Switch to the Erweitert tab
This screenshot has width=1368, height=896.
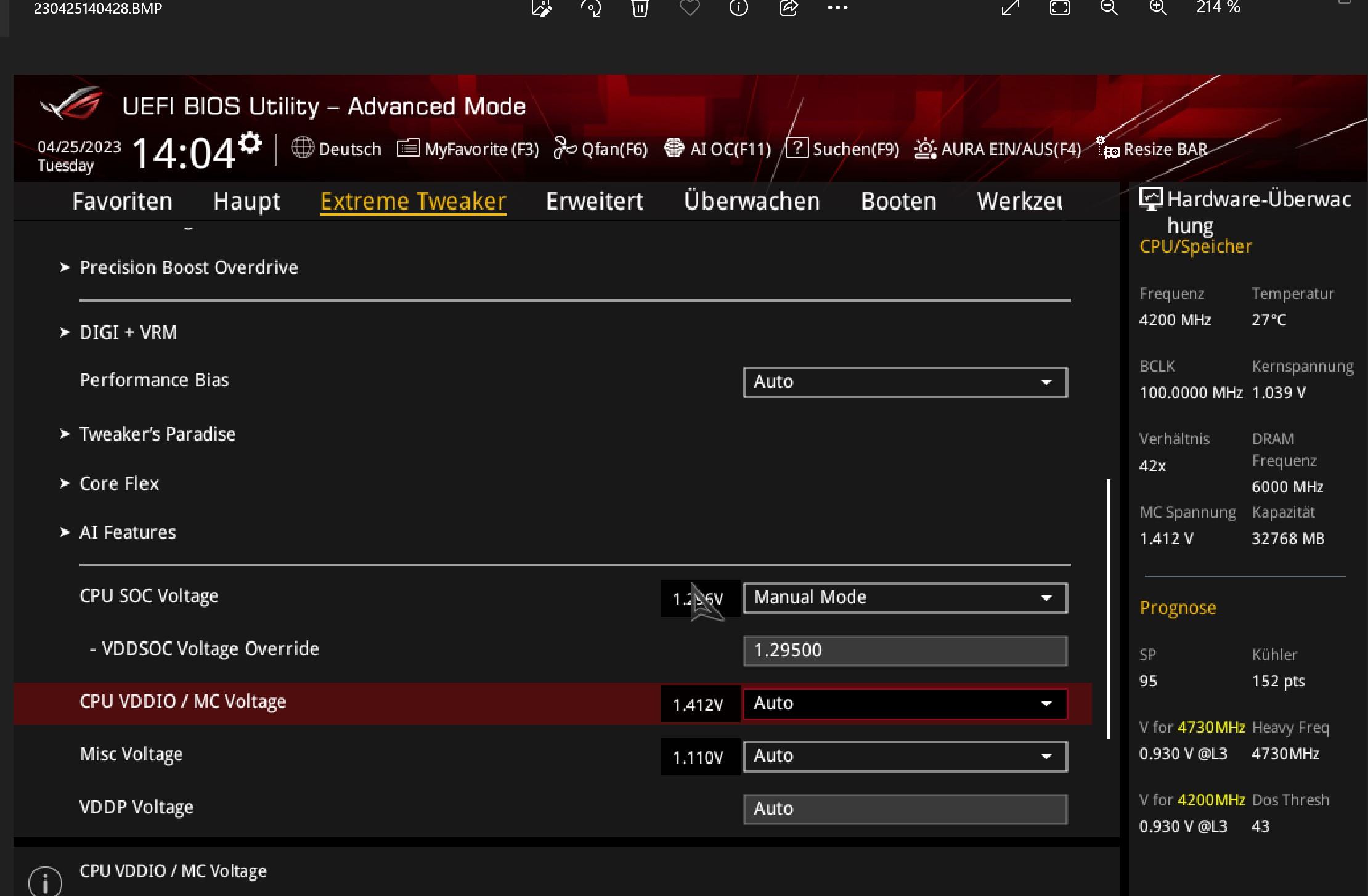[x=594, y=202]
